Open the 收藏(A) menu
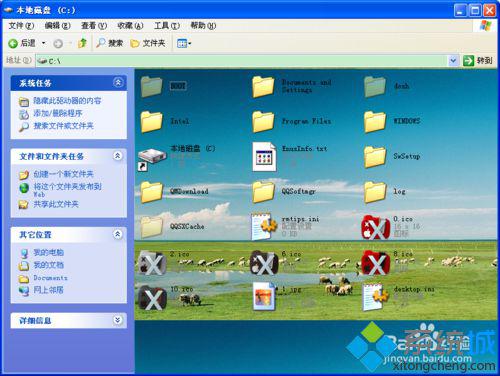The image size is (500, 376). click(130, 26)
